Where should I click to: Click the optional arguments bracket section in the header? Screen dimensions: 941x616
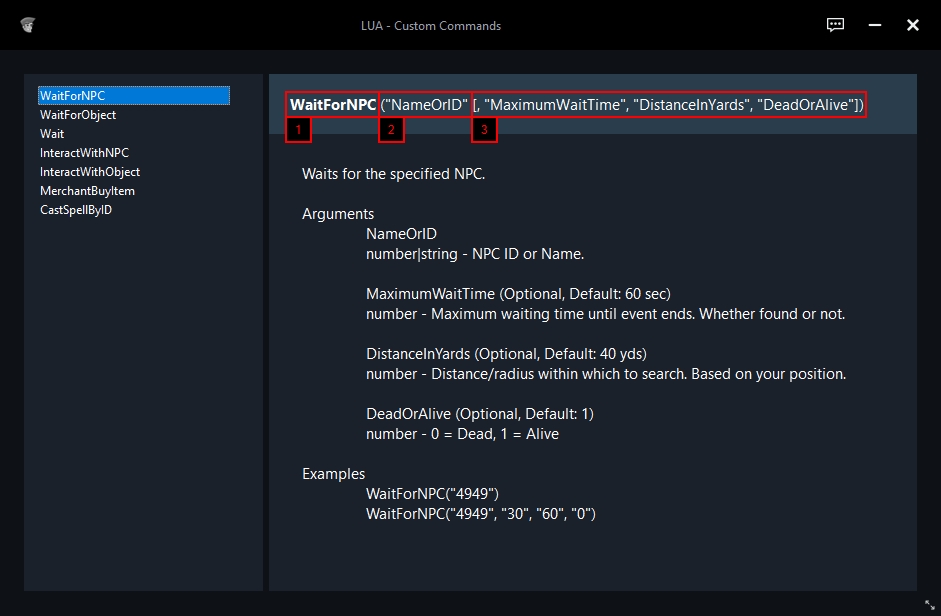668,104
